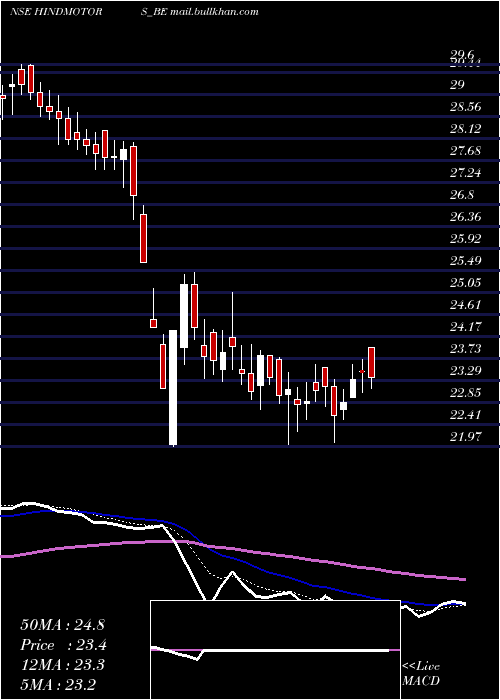Screen dimensions: 500x700
Task: Click the 25.92 price axis label
Action: [x=466, y=239]
